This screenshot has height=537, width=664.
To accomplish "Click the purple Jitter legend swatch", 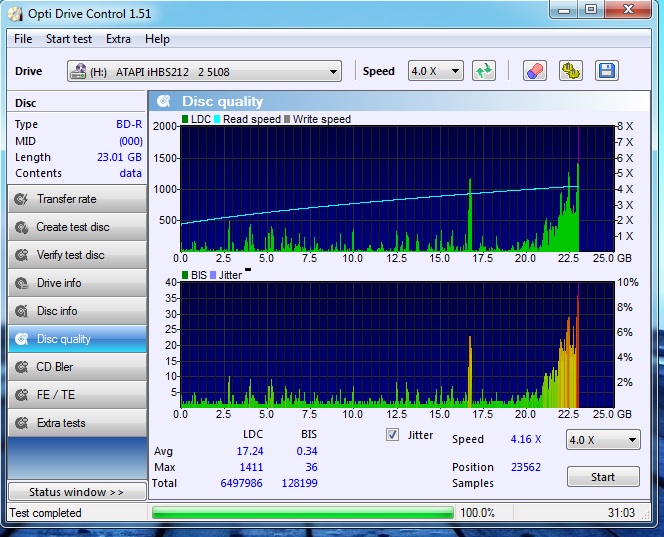I will (213, 275).
